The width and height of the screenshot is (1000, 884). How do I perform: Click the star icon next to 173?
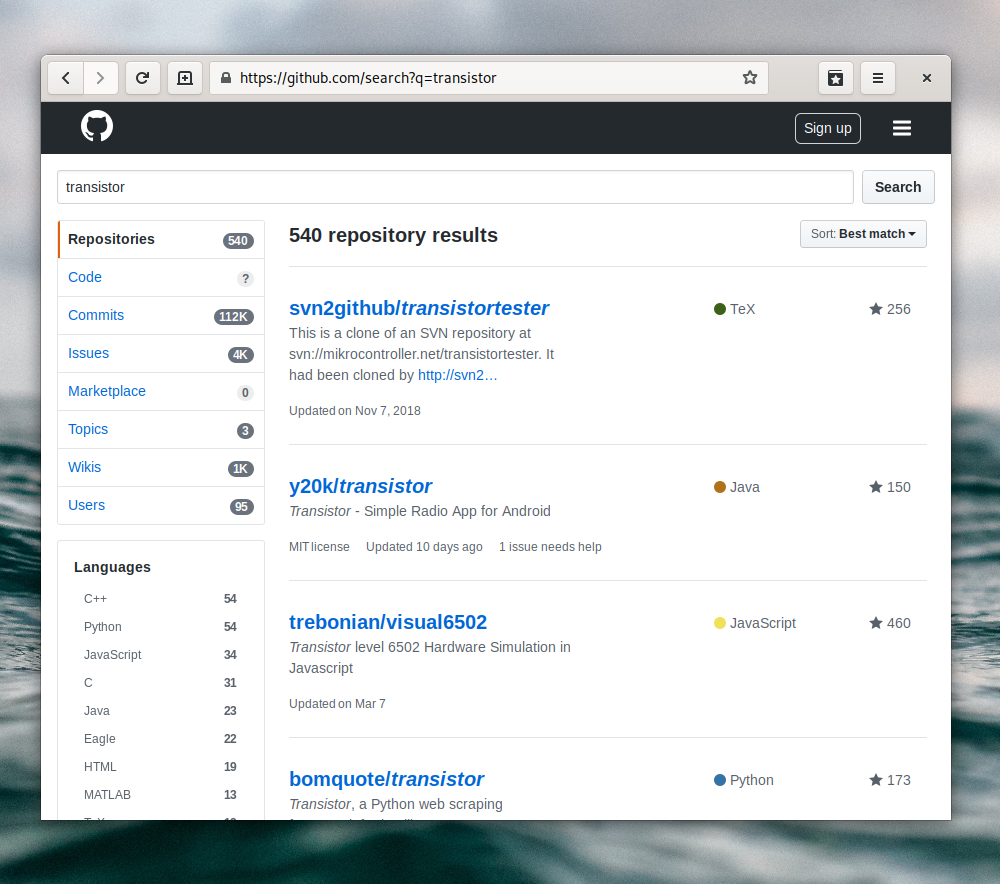click(876, 780)
